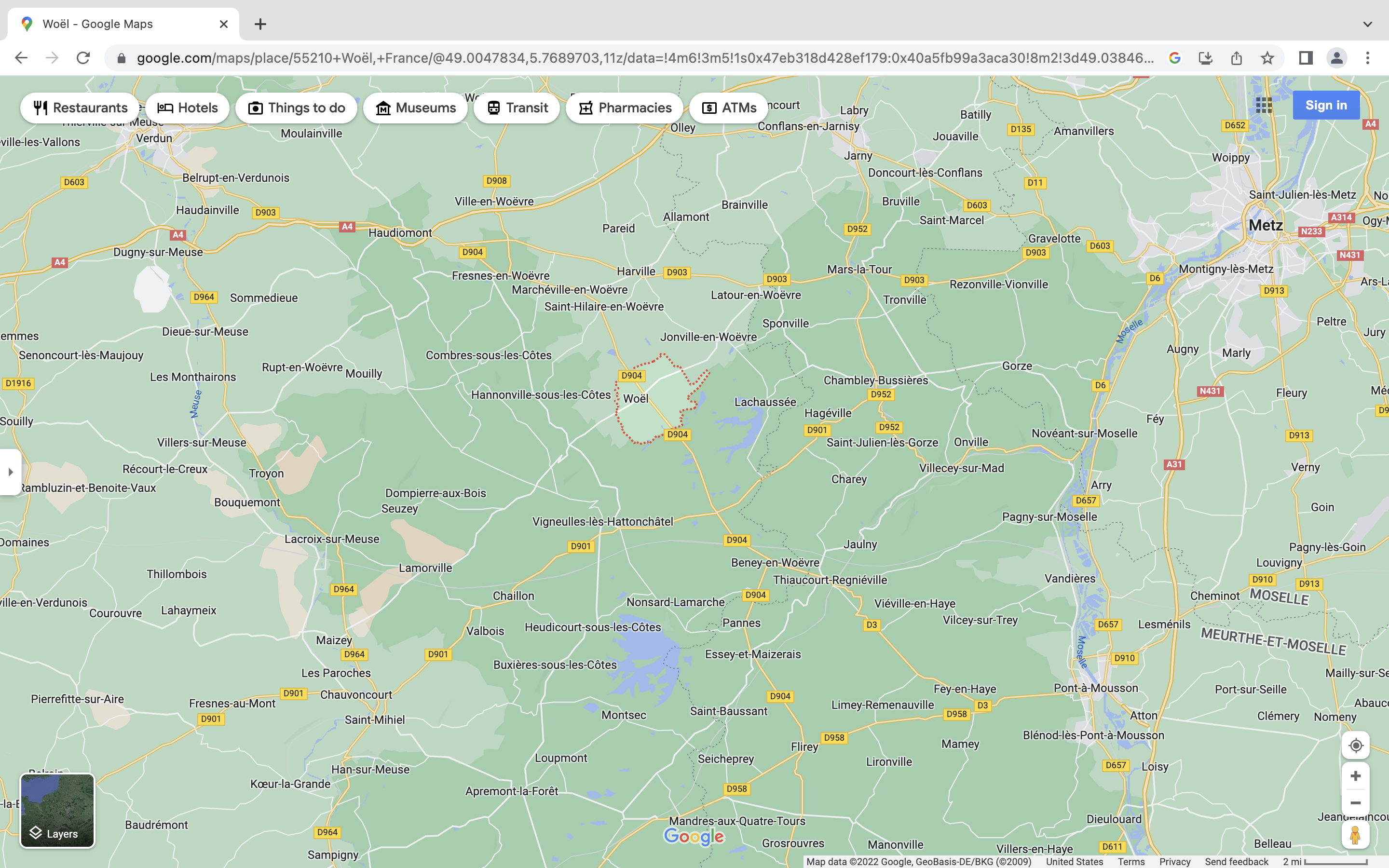Zoom out the map
This screenshot has height=868, width=1389.
[1355, 802]
